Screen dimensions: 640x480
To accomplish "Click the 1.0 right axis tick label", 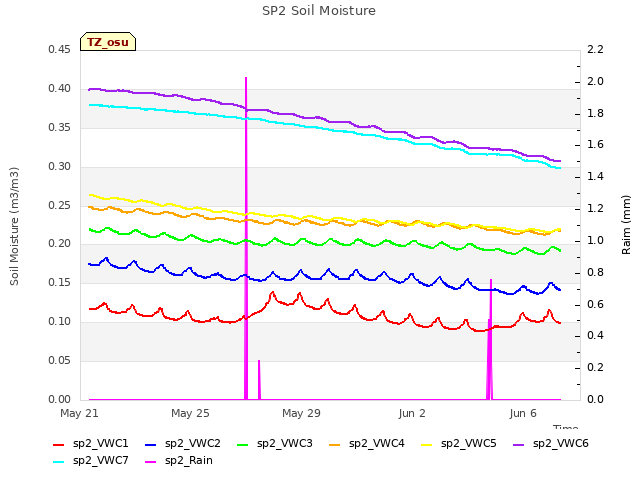I will pyautogui.click(x=596, y=240).
